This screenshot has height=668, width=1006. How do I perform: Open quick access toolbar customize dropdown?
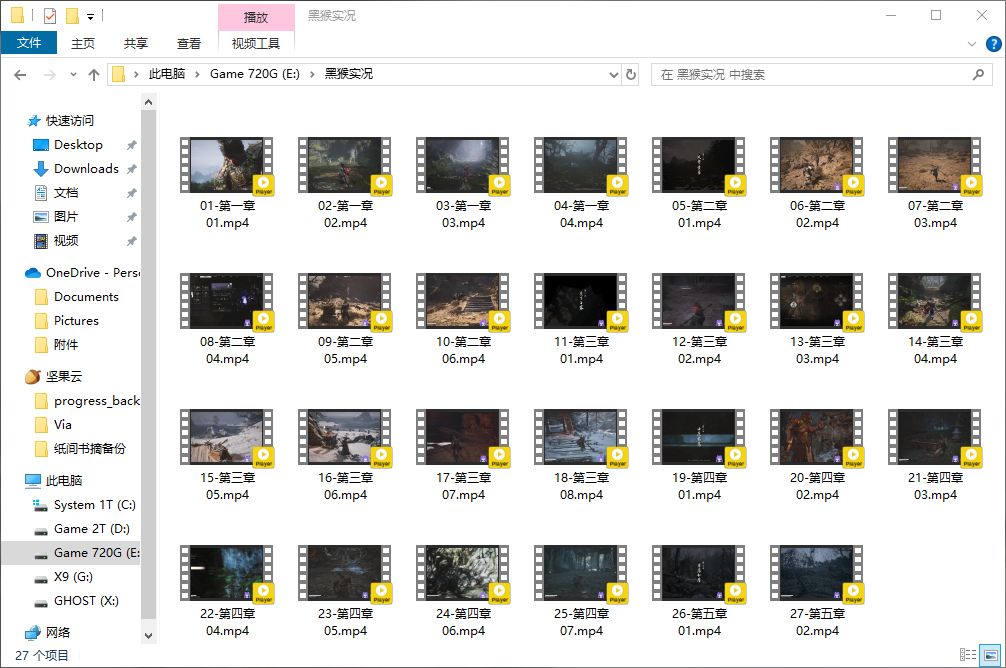pyautogui.click(x=90, y=17)
